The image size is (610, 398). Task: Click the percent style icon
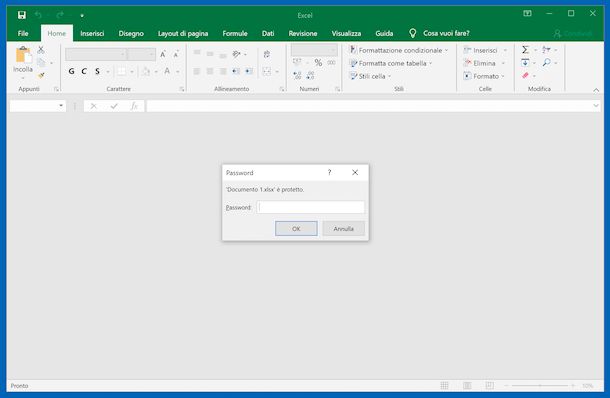[x=318, y=63]
